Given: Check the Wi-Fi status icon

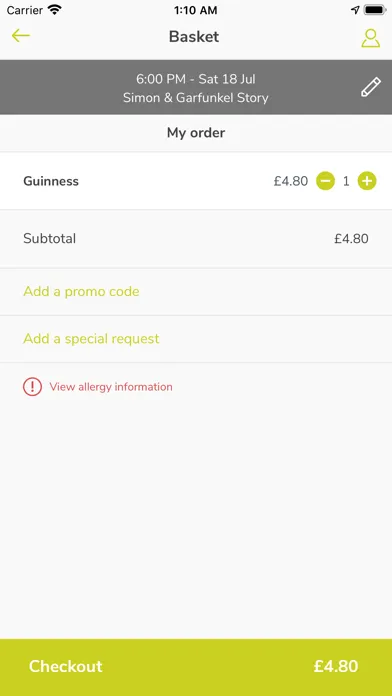Looking at the screenshot, I should (55, 10).
